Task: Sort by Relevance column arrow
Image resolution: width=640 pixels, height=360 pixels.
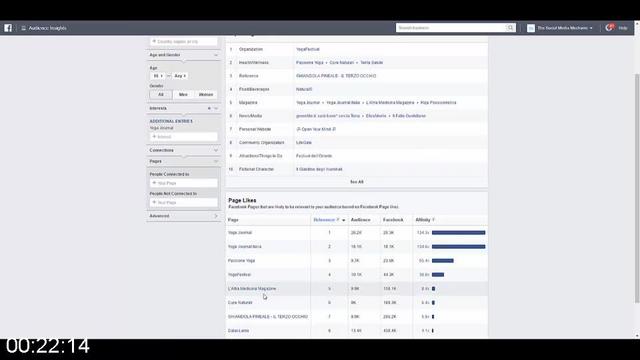Action: (344, 220)
